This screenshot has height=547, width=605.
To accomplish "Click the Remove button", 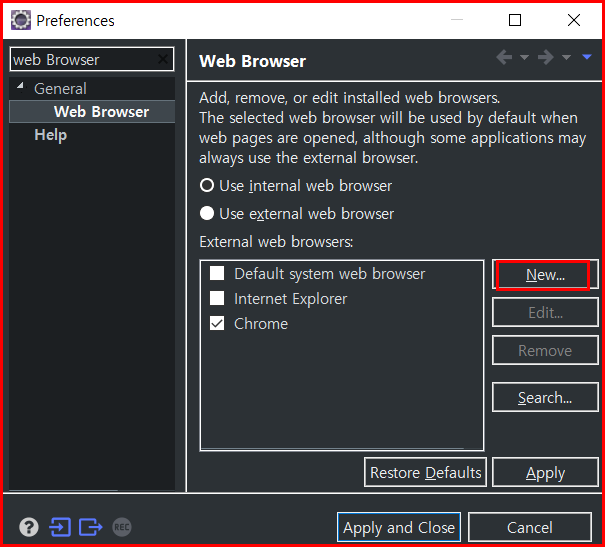I will [x=545, y=350].
